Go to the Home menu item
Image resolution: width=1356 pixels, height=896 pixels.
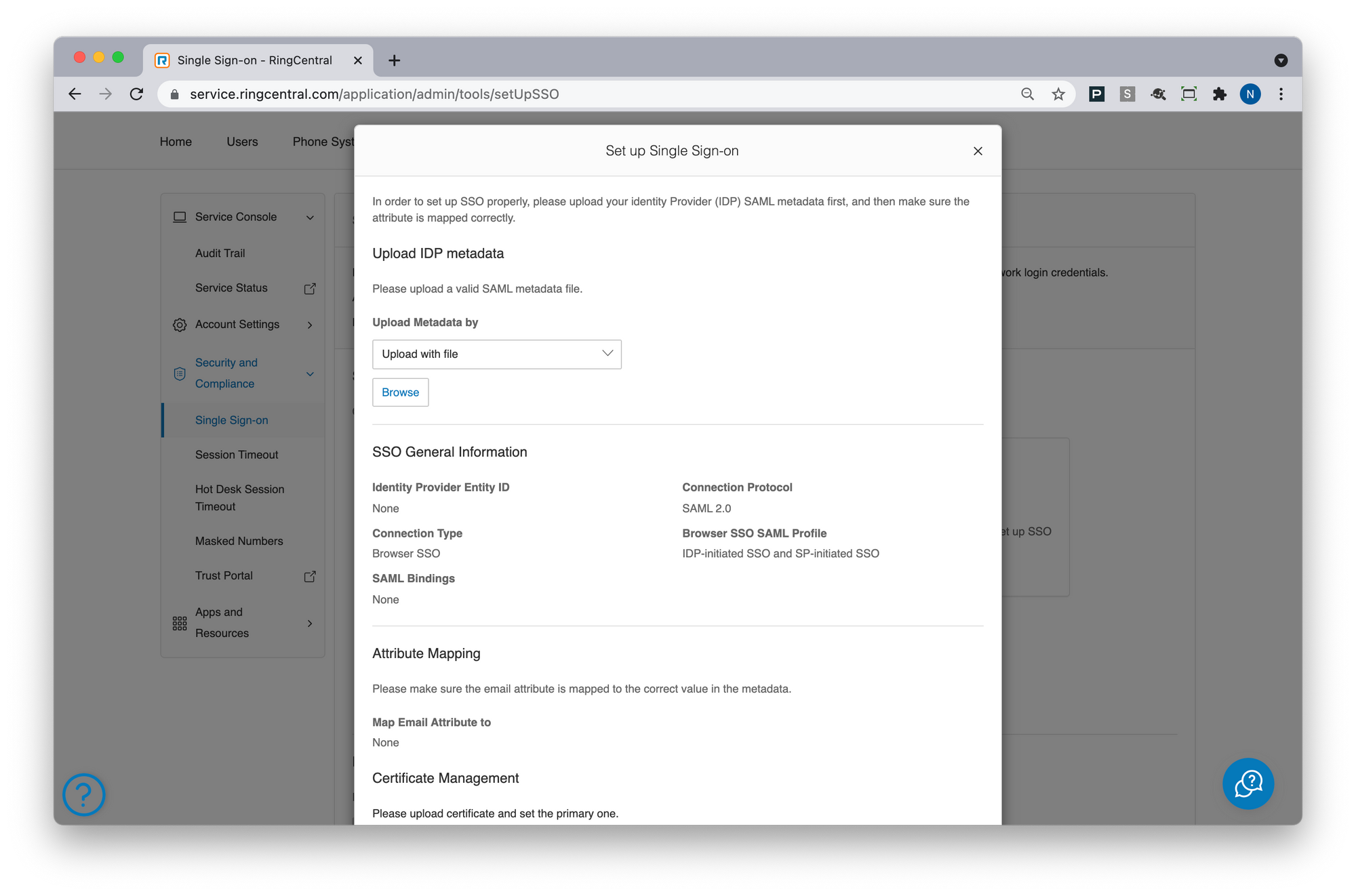(x=176, y=142)
